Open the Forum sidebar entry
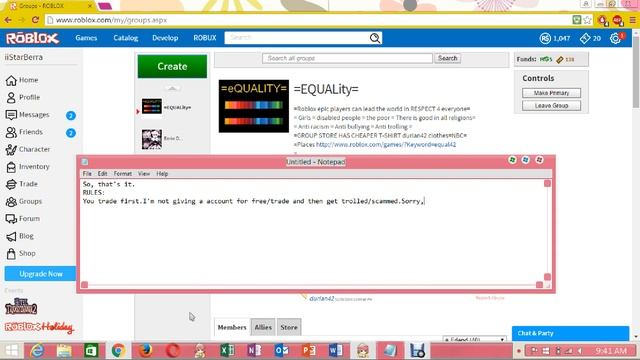Viewport: 640px width, 360px height. (23, 219)
